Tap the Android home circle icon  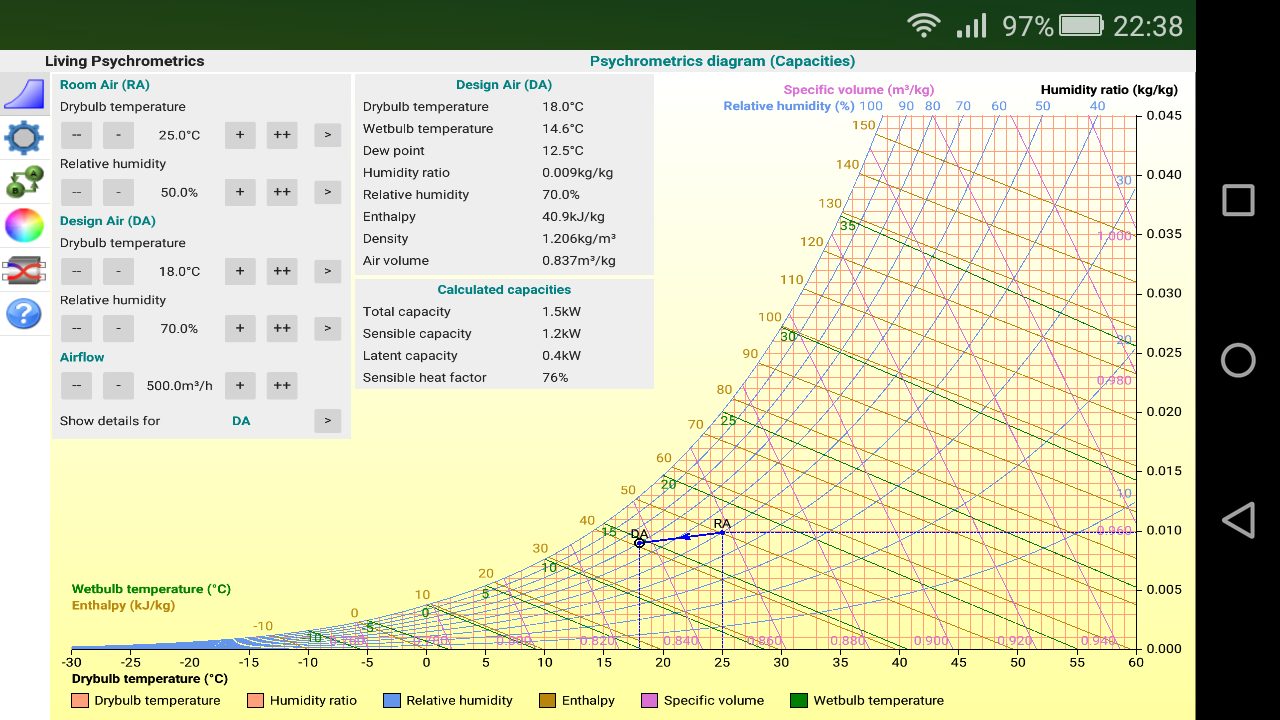pyautogui.click(x=1238, y=360)
